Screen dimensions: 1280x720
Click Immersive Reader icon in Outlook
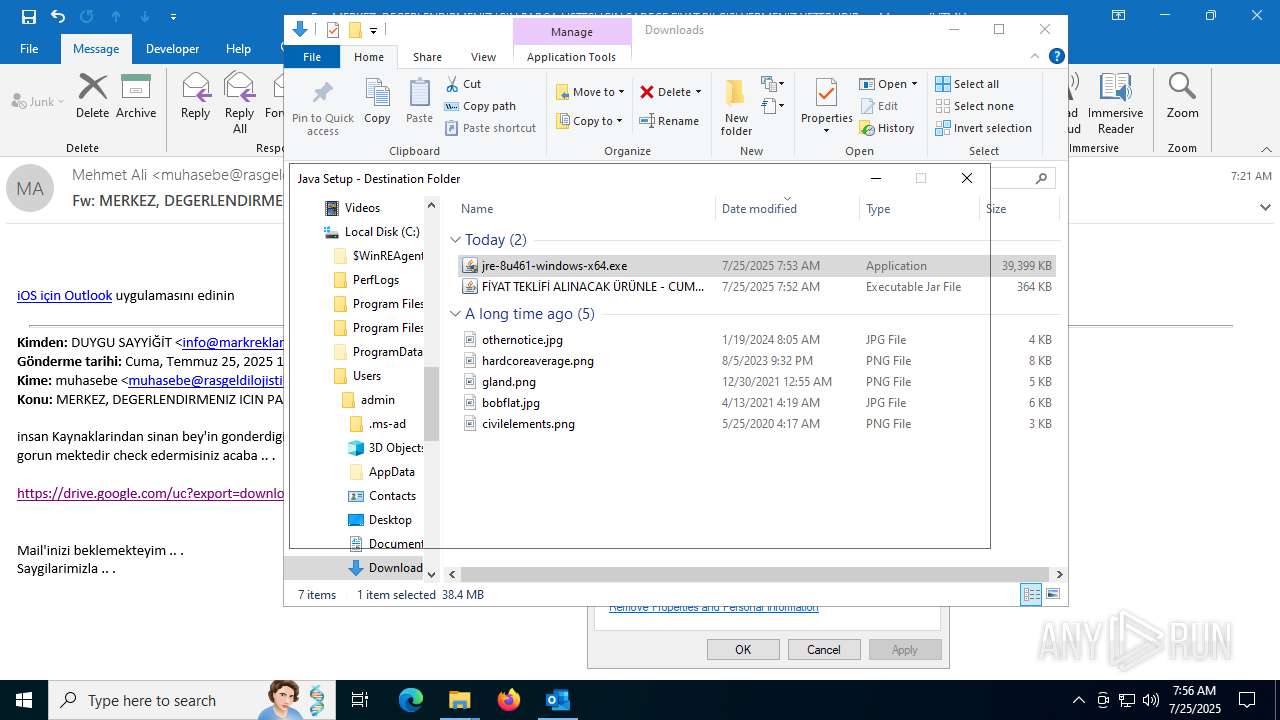point(1115,87)
